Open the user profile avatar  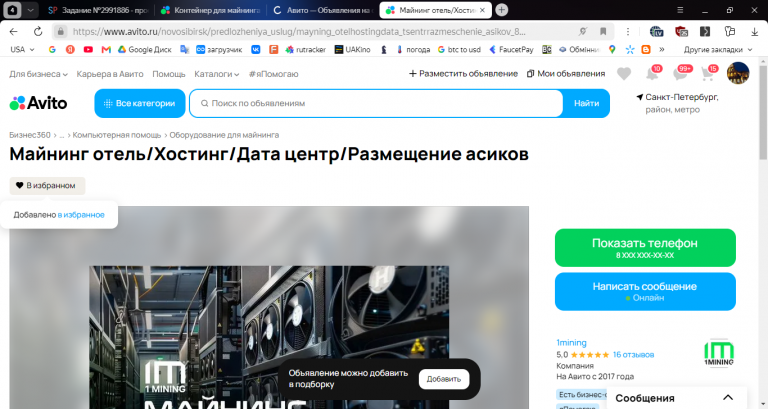click(x=738, y=73)
